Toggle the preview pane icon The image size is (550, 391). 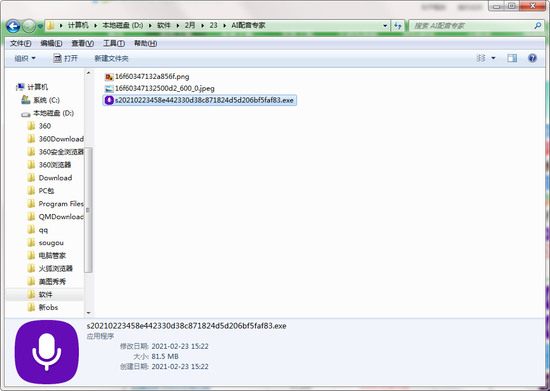512,58
